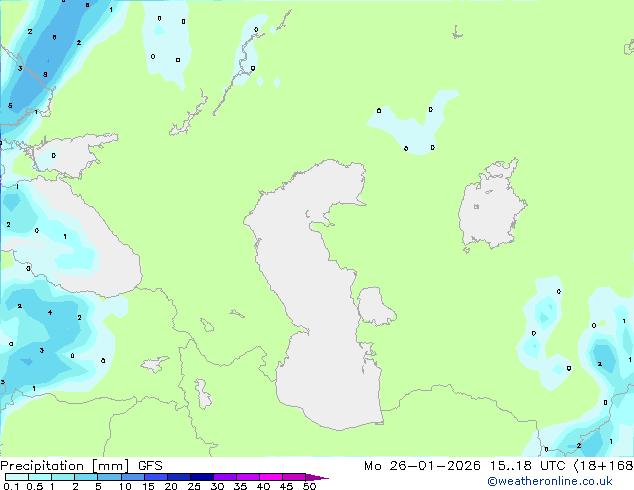Click the 45 to 50 mm legend swatch
The height and width of the screenshot is (490, 634).
pyautogui.click(x=294, y=477)
